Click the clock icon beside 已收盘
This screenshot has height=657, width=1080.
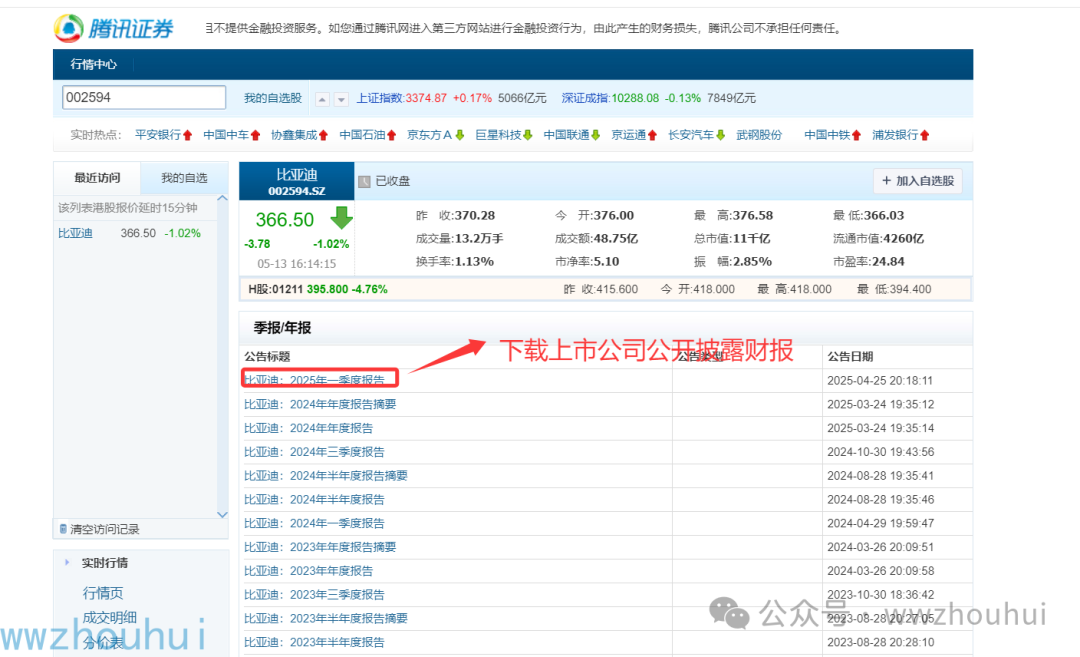(364, 181)
